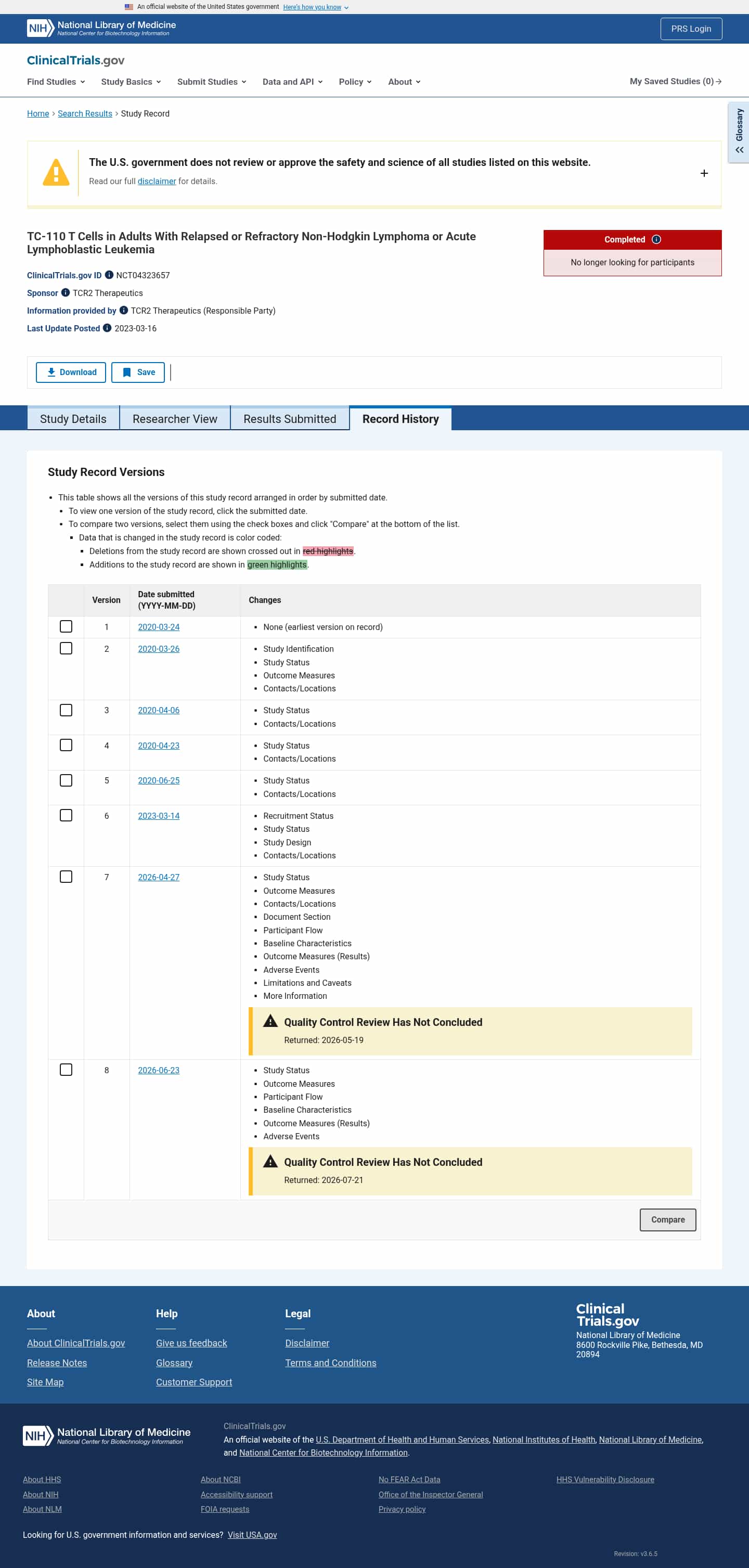
Task: Click the info icon beside Information provided by
Action: click(x=123, y=311)
